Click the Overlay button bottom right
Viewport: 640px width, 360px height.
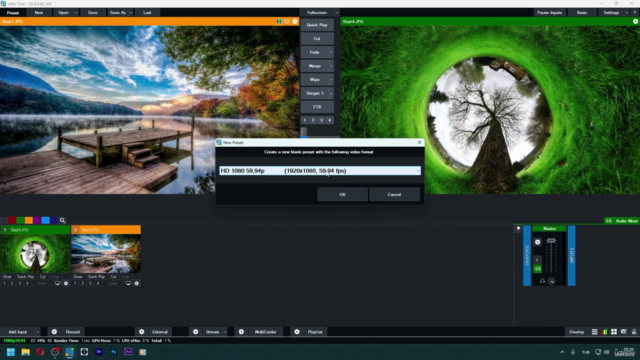pyautogui.click(x=577, y=332)
